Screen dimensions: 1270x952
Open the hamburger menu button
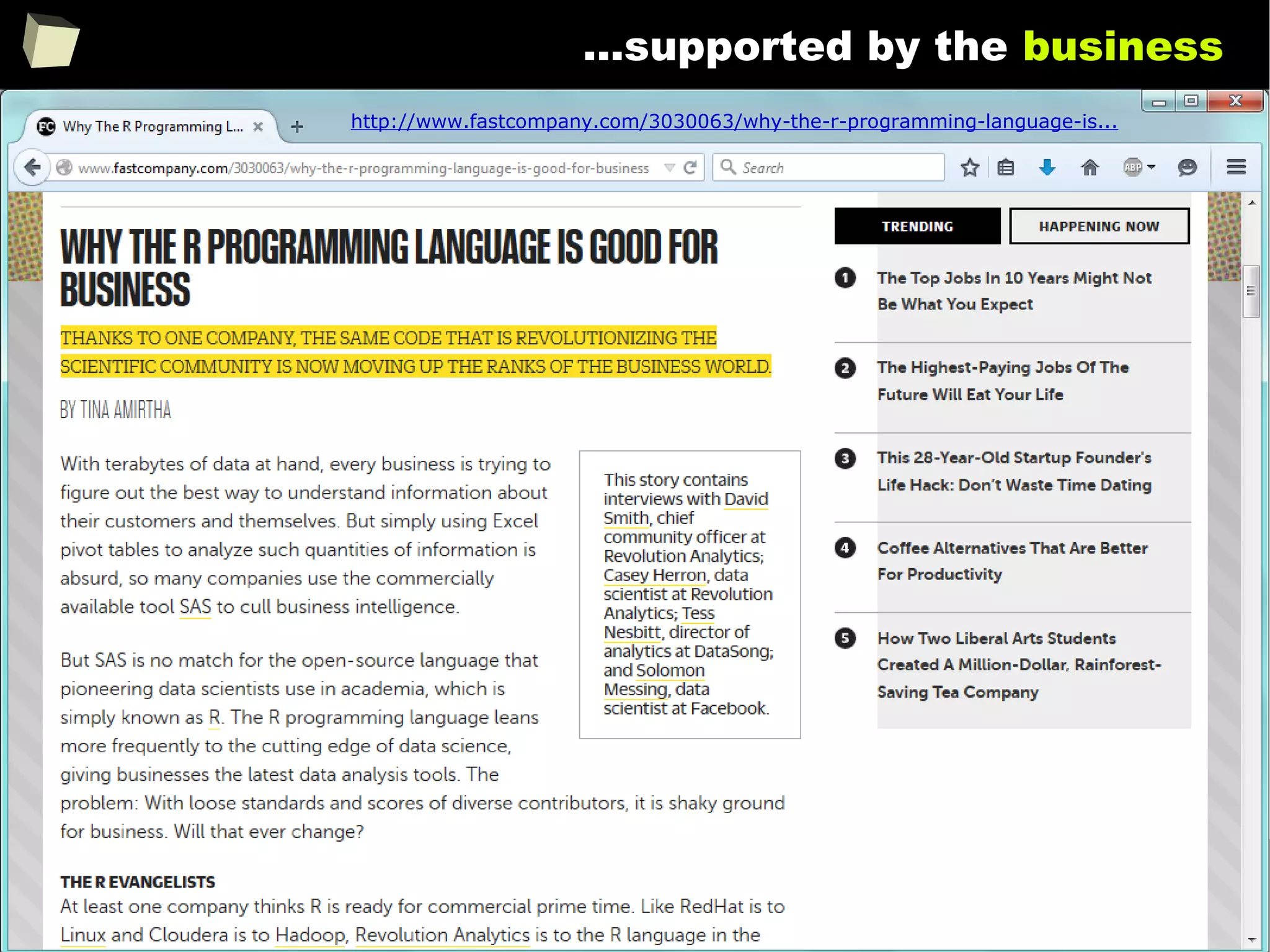pyautogui.click(x=1236, y=167)
